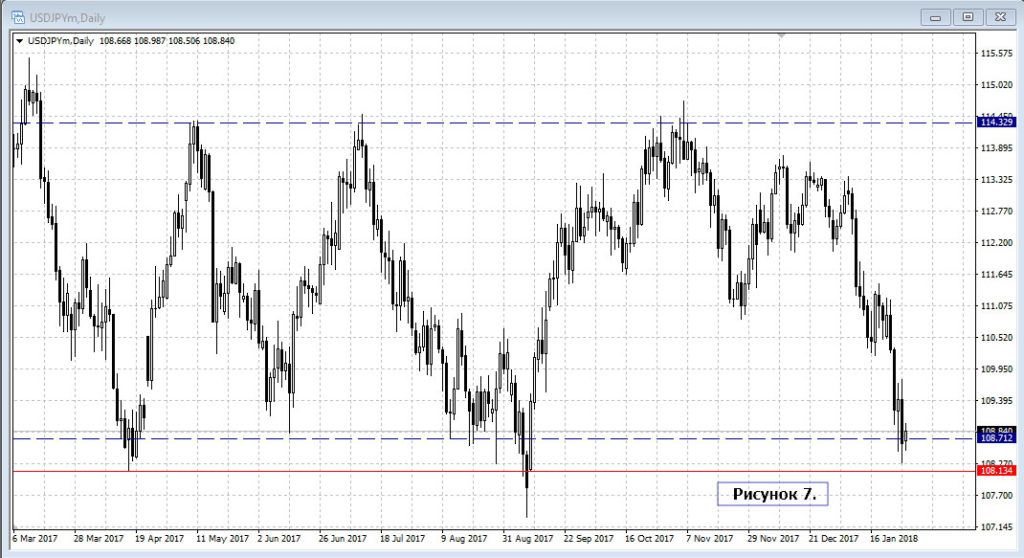Image resolution: width=1024 pixels, height=558 pixels.
Task: Click the '16 Jan 2018' date on time axis
Action: [895, 536]
